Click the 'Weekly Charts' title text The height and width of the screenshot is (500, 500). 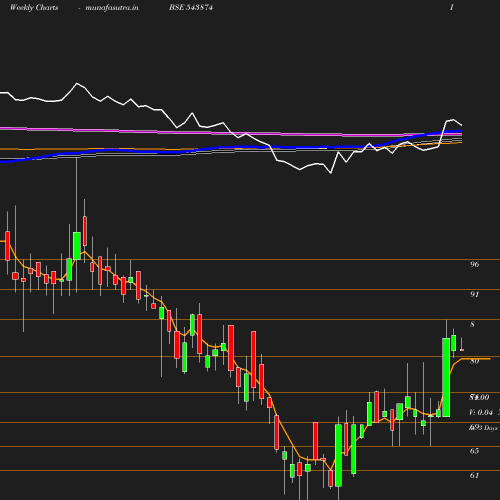(34, 8)
